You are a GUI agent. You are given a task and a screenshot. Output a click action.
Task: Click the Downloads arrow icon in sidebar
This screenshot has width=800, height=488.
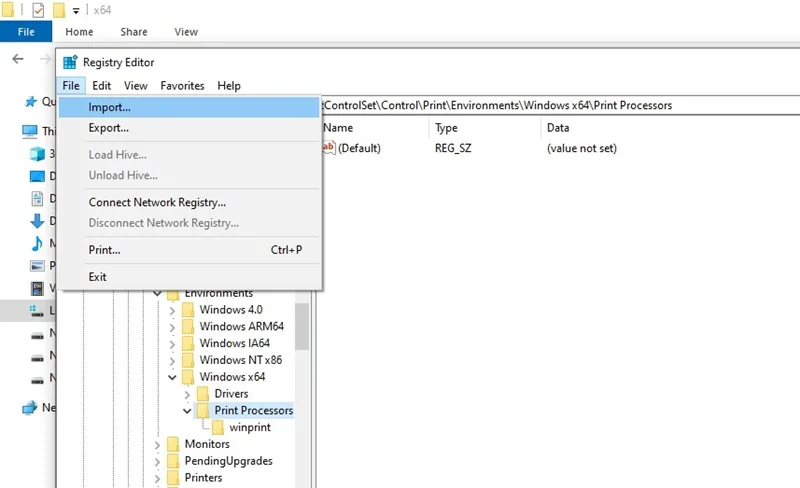[37, 221]
